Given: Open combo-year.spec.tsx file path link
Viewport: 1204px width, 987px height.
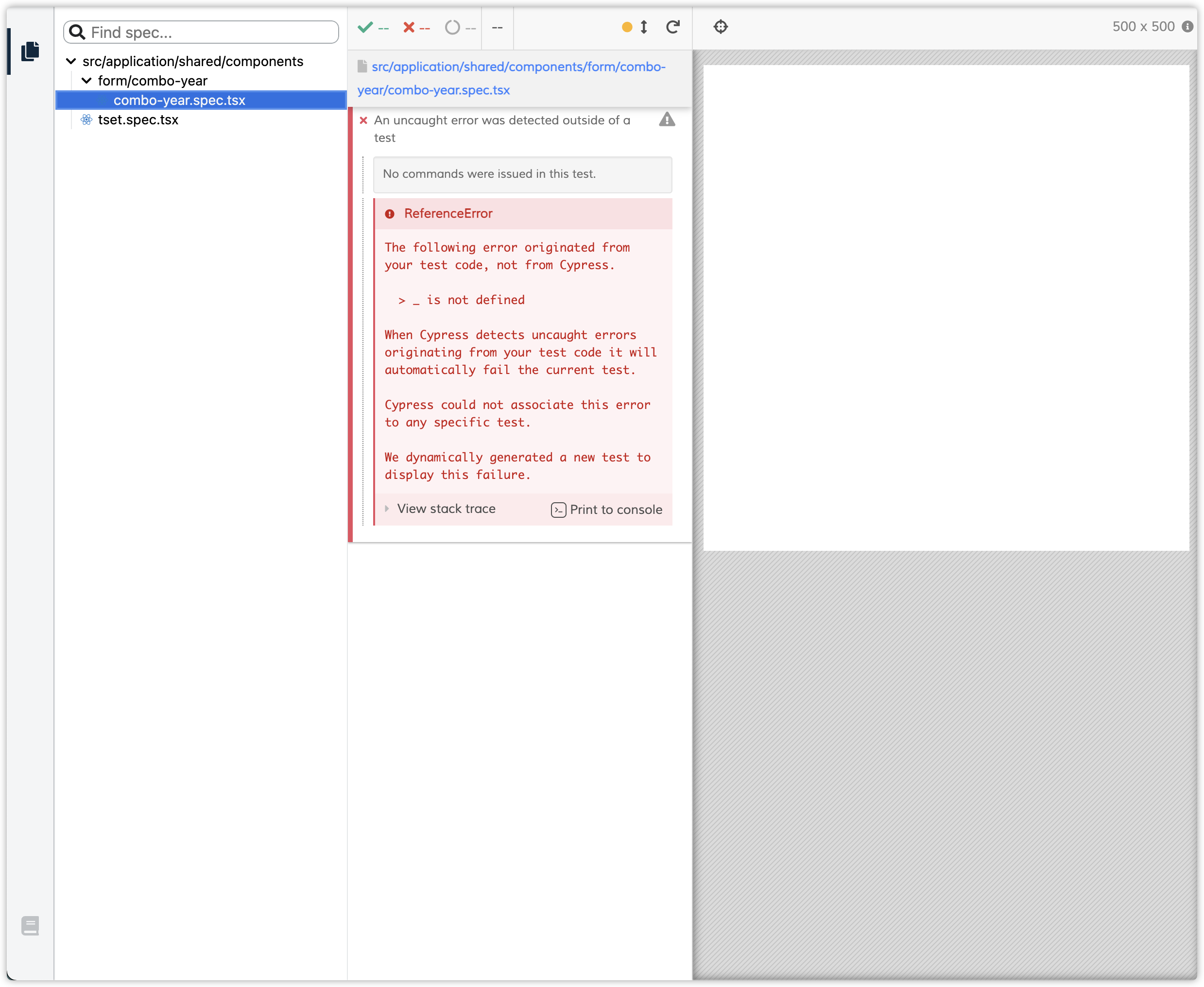Looking at the screenshot, I should pos(511,79).
